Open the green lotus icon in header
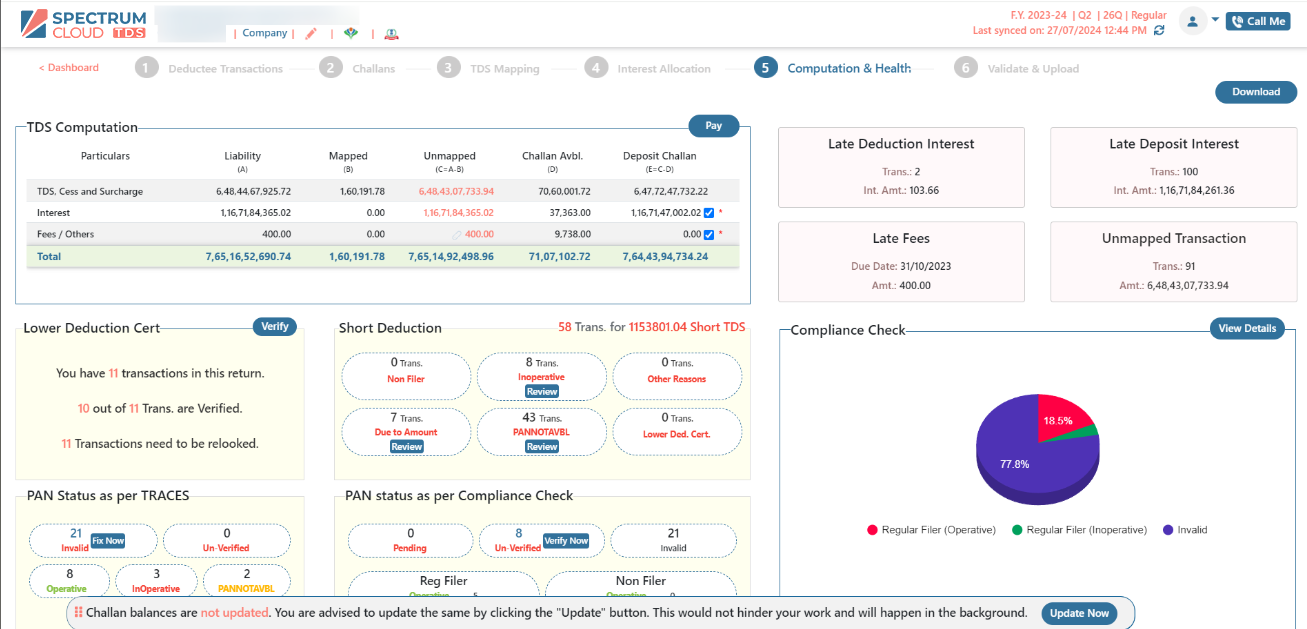Viewport: 1307px width, 629px height. click(x=351, y=33)
